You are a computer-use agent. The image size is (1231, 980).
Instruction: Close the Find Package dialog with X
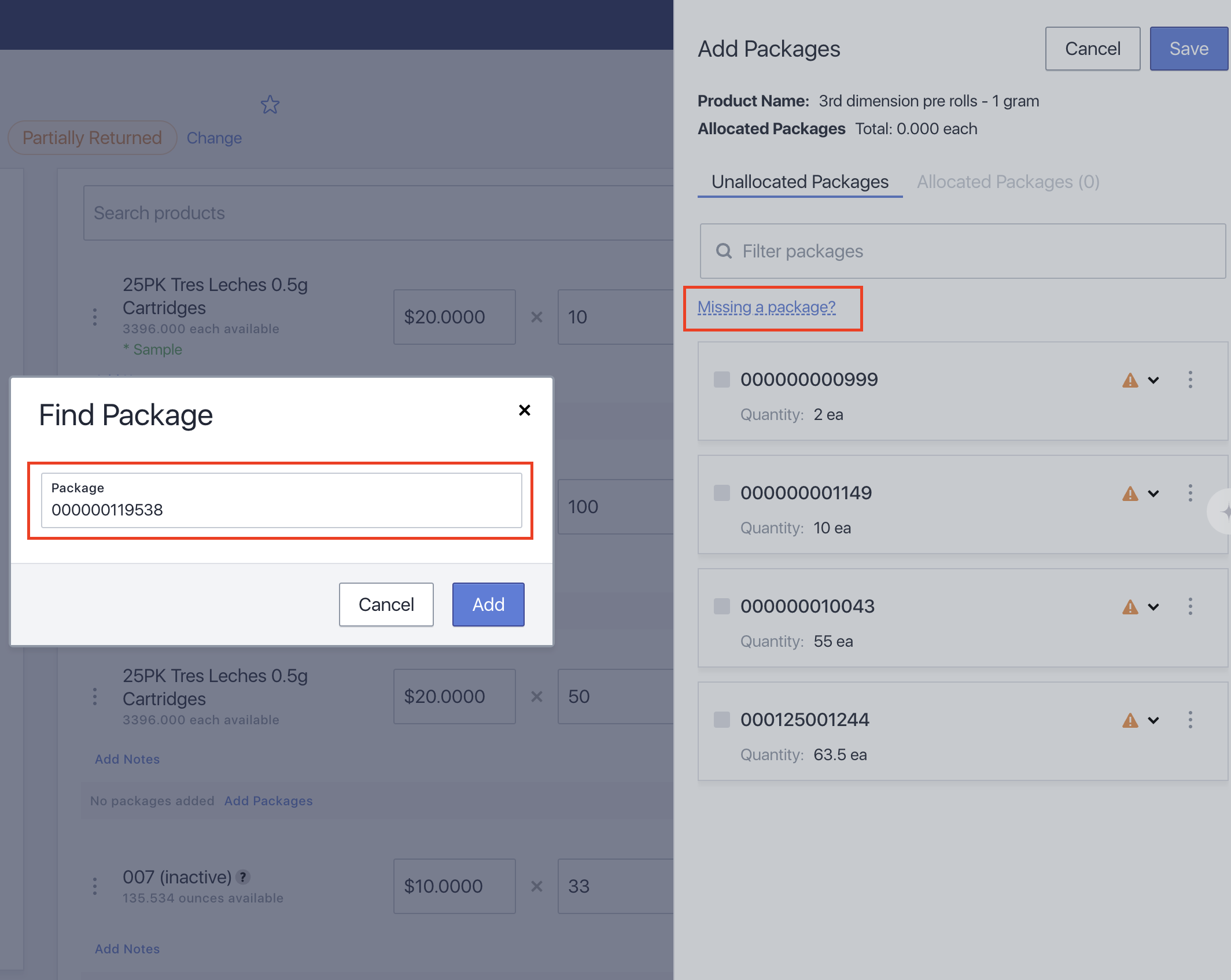[525, 410]
